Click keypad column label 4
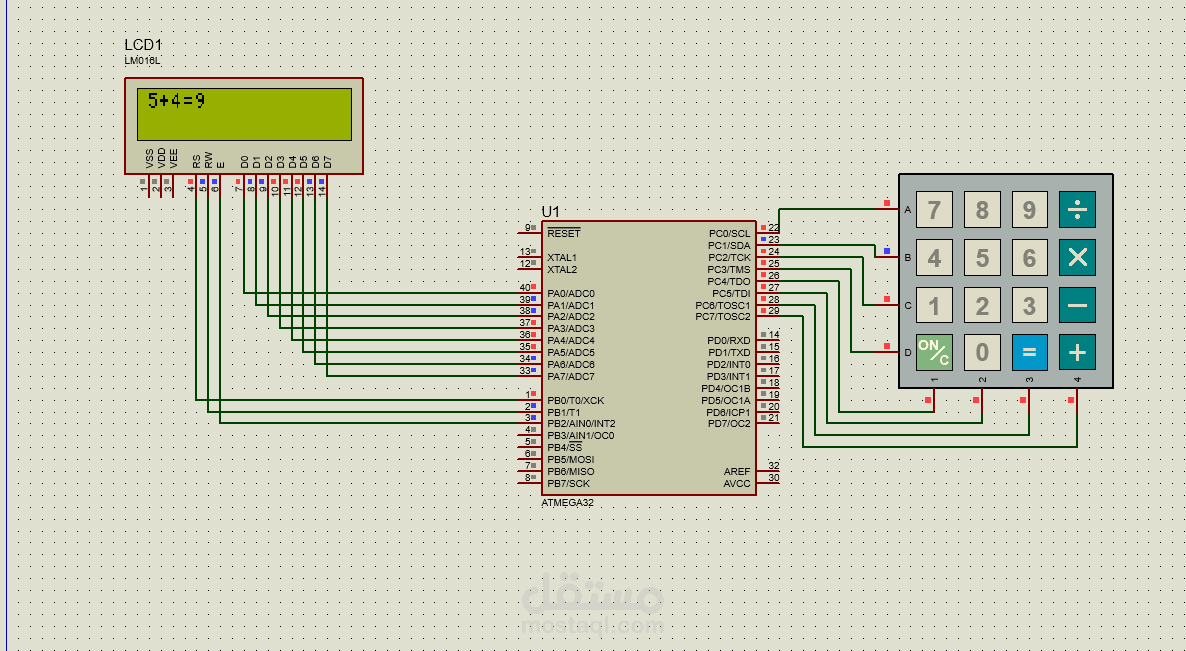Image resolution: width=1186 pixels, height=651 pixels. pos(1077,380)
